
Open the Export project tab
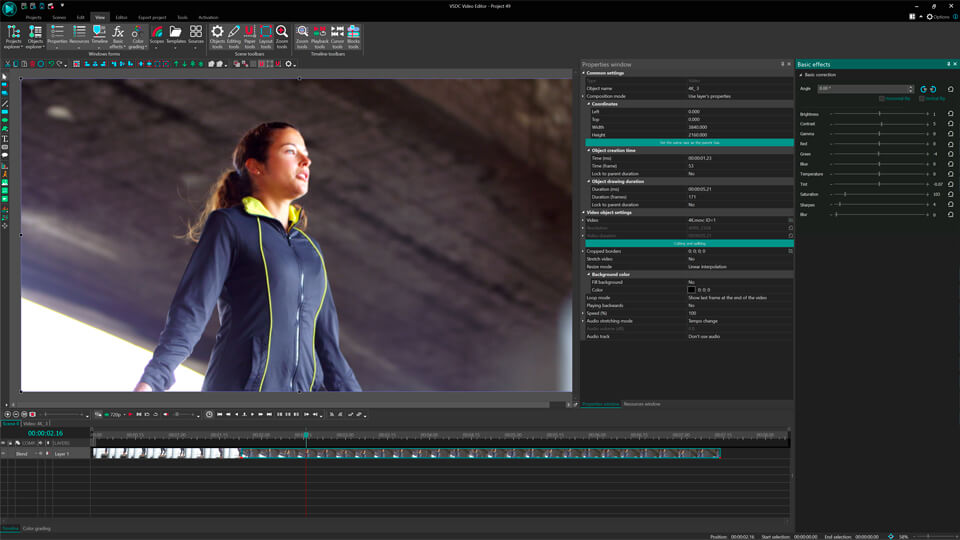point(152,17)
